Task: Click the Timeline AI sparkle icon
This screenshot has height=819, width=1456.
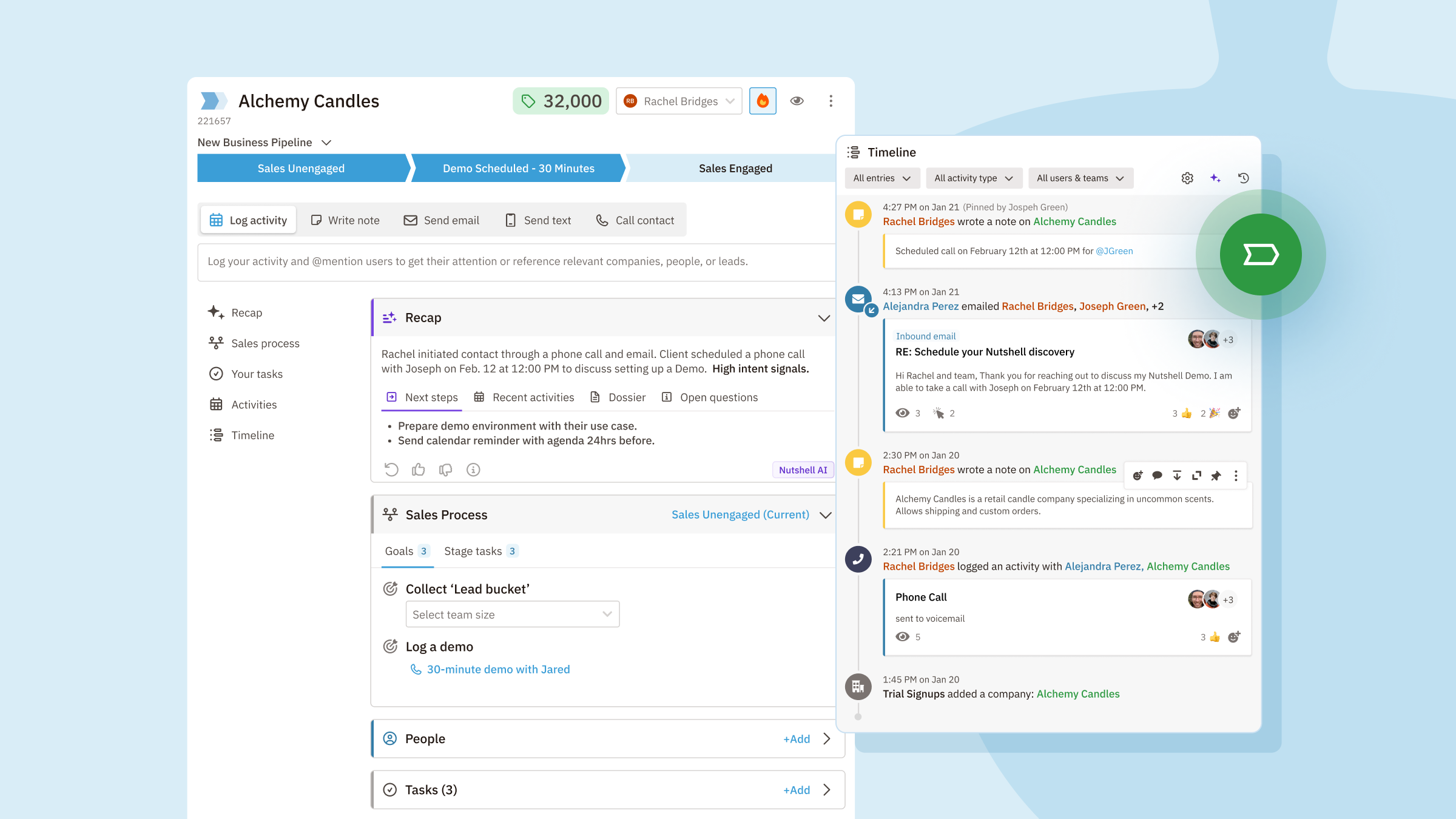Action: click(1215, 178)
